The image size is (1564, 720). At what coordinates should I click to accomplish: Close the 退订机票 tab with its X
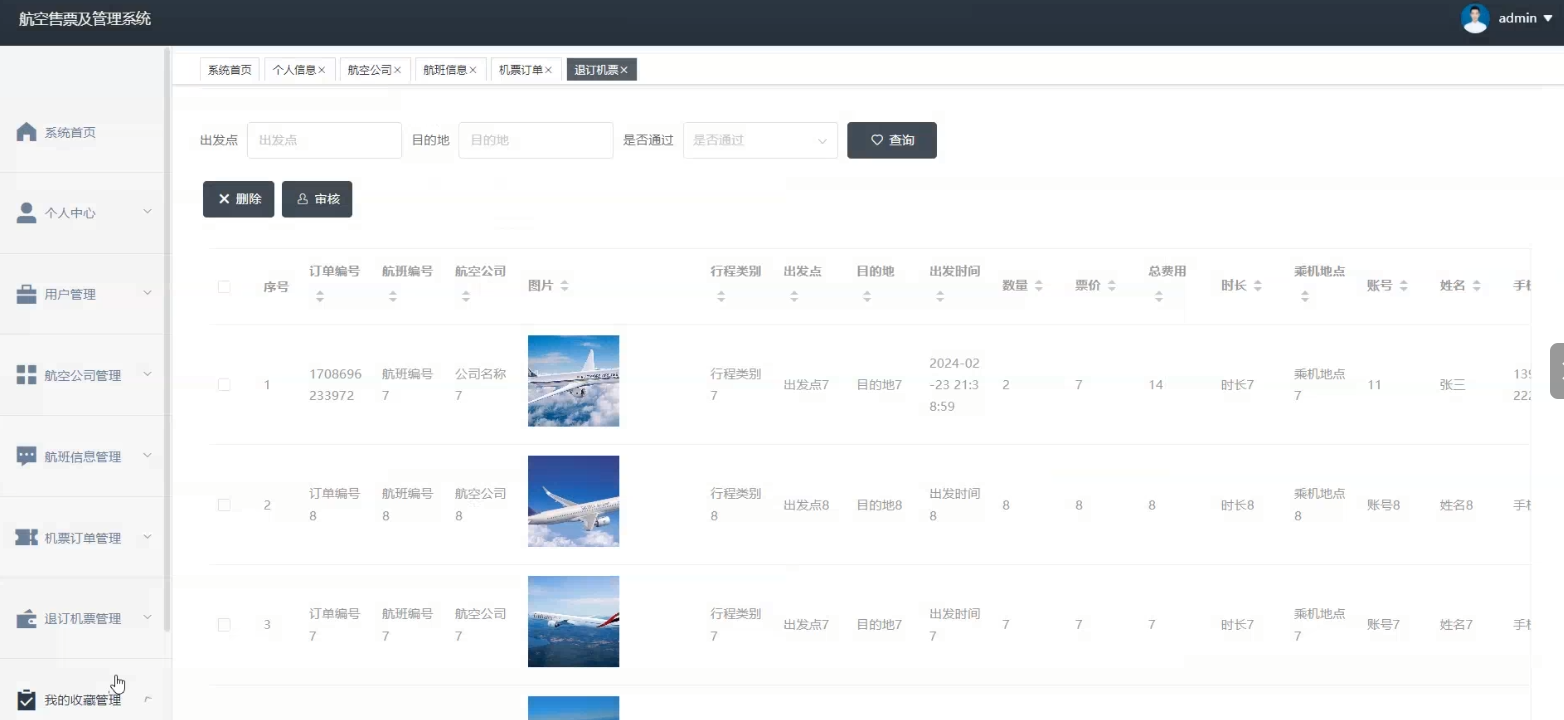[624, 70]
